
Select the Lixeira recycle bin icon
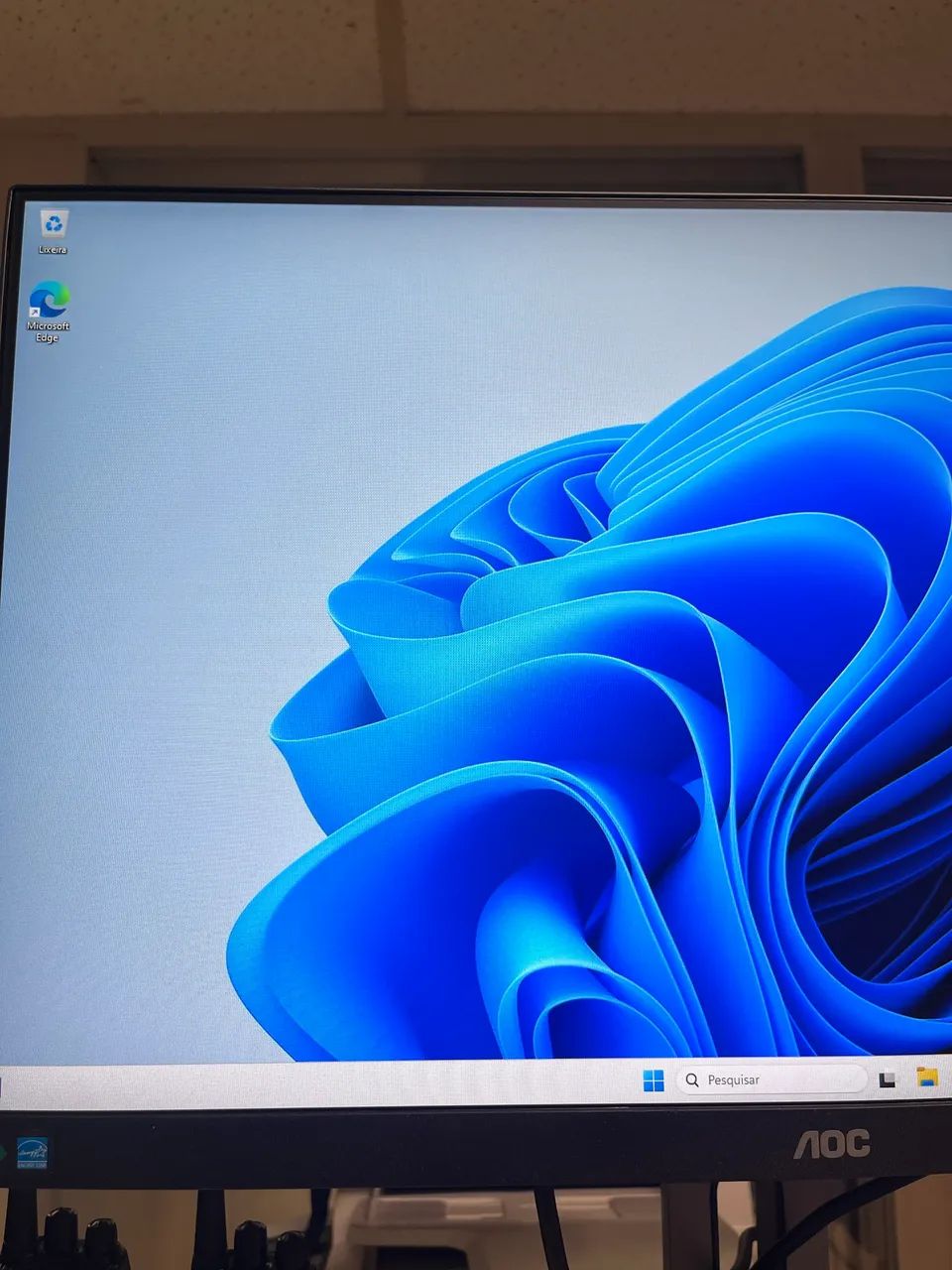coord(54,230)
